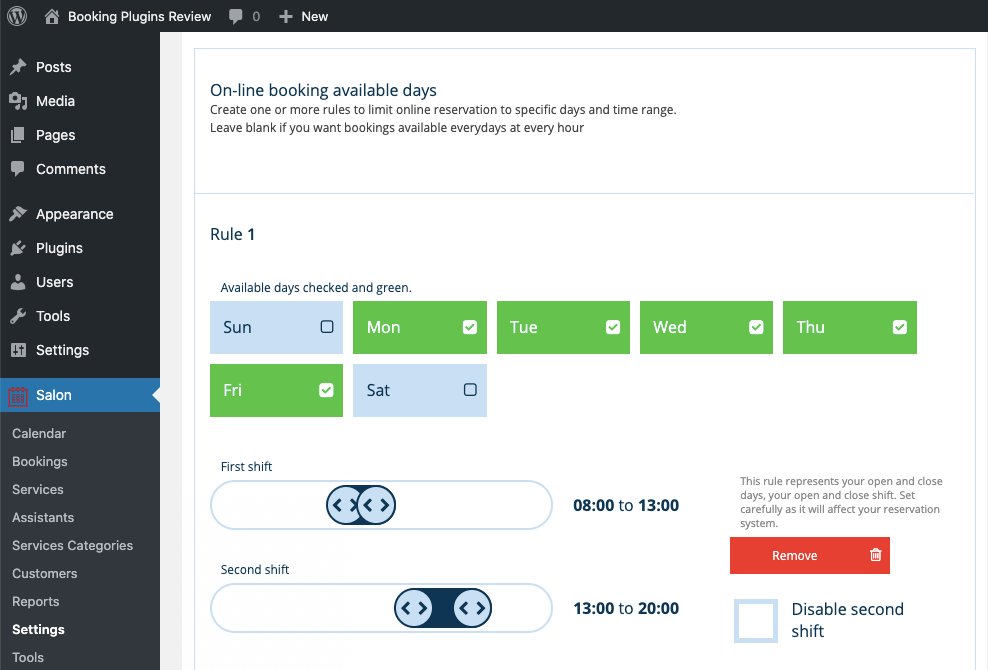Viewport: 988px width, 670px height.
Task: Click the 08:00 to 13:00 time text
Action: (626, 505)
